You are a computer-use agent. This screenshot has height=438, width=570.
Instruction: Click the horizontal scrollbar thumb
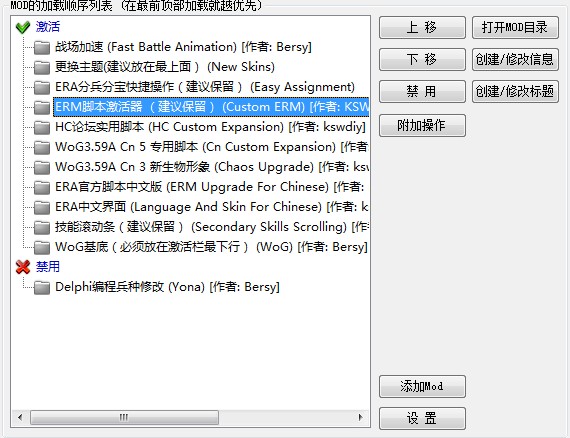point(124,417)
